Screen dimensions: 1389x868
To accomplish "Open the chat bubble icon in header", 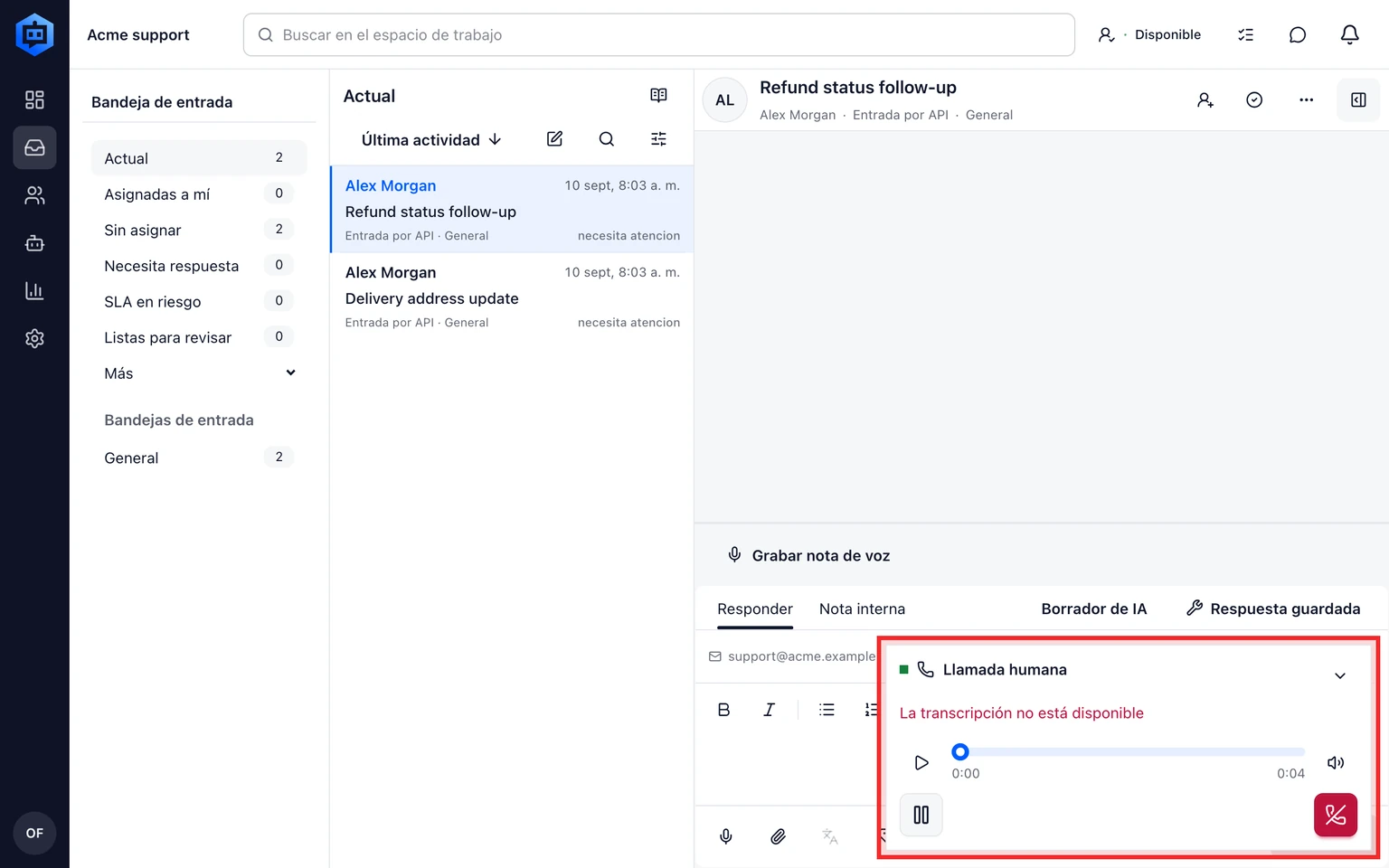I will point(1298,34).
